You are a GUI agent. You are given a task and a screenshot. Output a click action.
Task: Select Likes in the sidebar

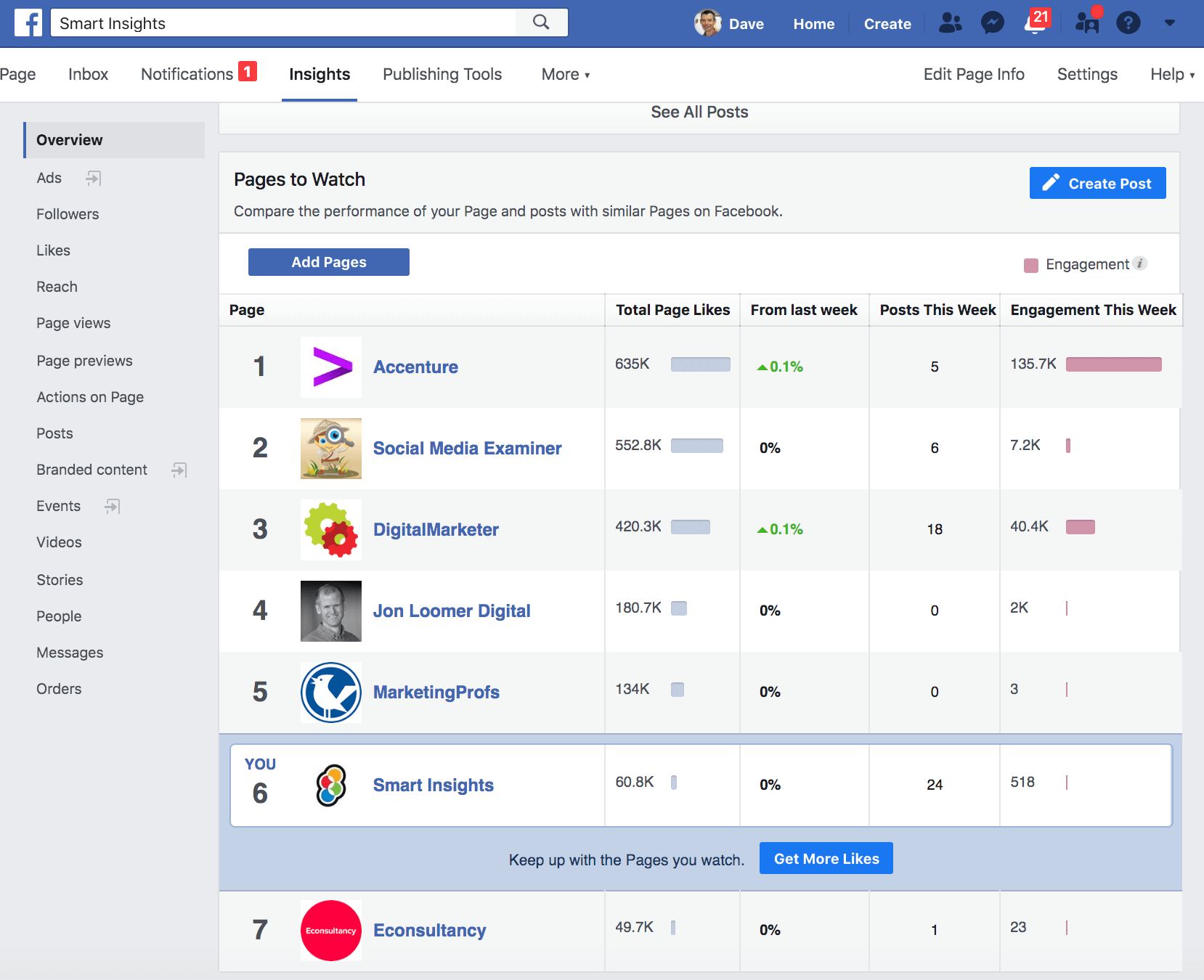[x=53, y=250]
